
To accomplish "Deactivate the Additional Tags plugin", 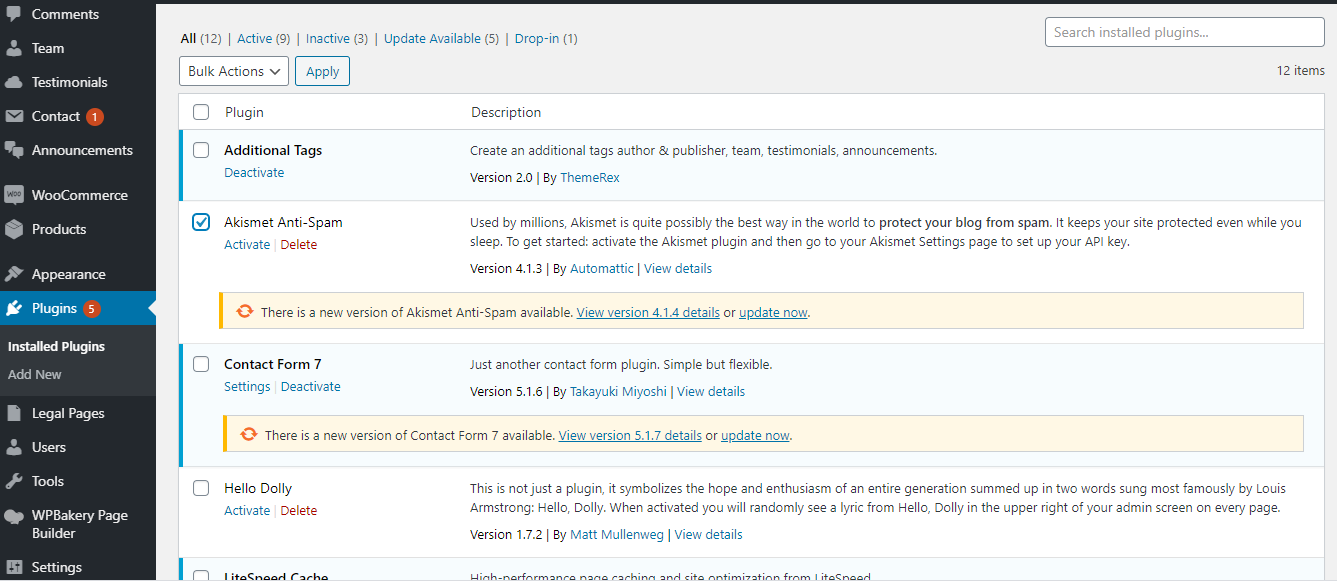I will click(254, 172).
